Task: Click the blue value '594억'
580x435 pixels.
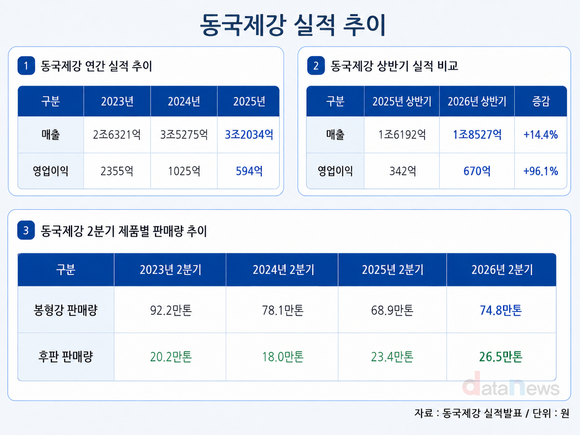Action: [249, 171]
